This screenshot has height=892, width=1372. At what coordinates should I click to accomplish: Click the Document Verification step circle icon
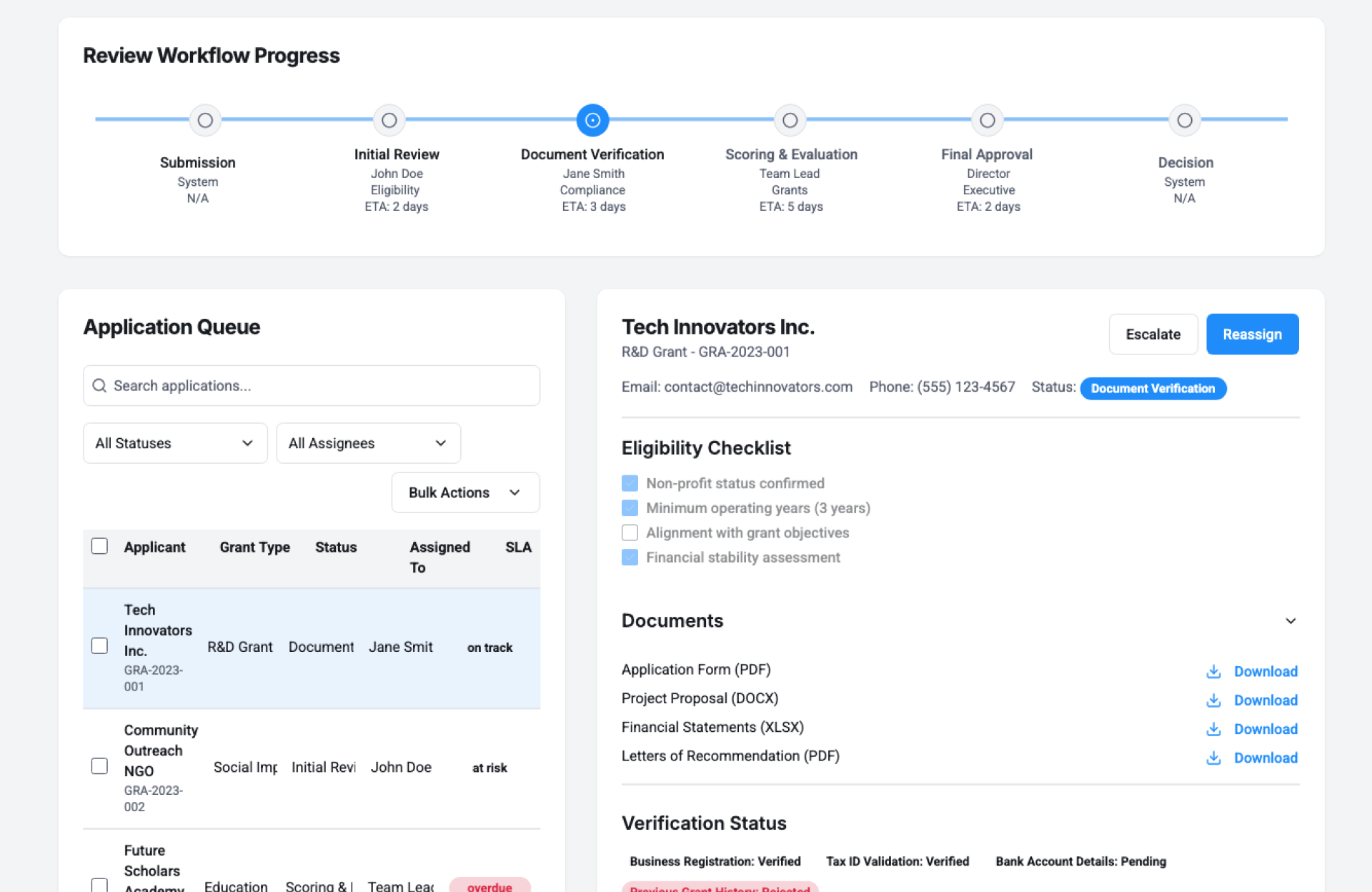coord(592,120)
